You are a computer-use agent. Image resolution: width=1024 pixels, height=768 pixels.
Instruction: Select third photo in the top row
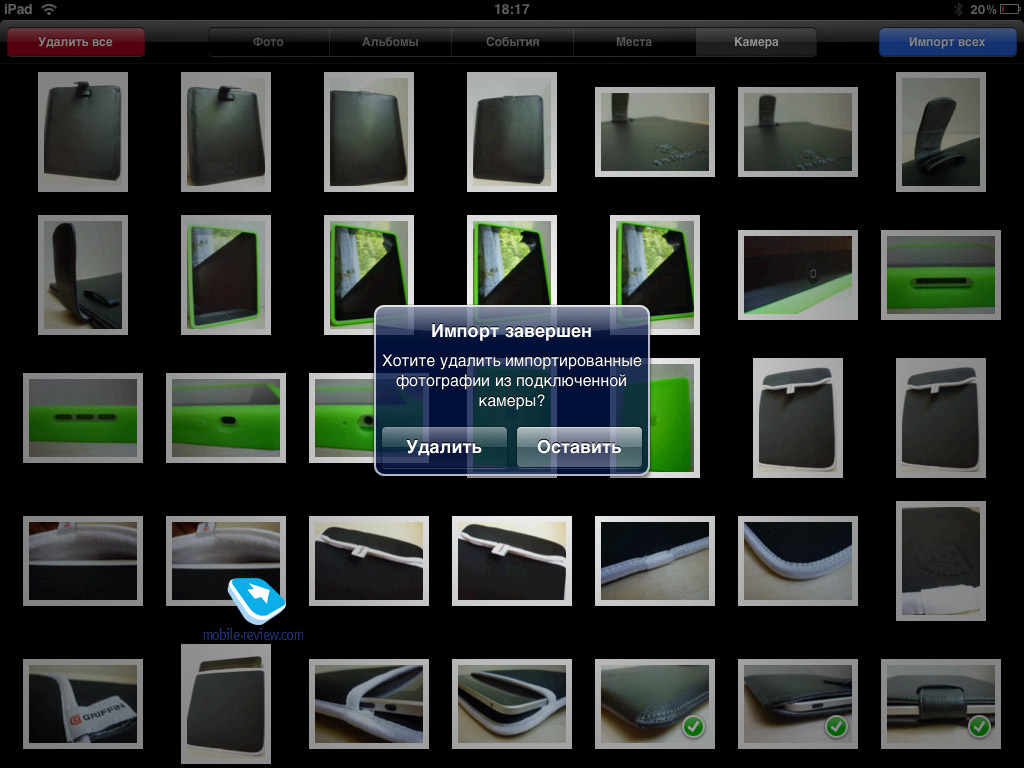click(369, 132)
